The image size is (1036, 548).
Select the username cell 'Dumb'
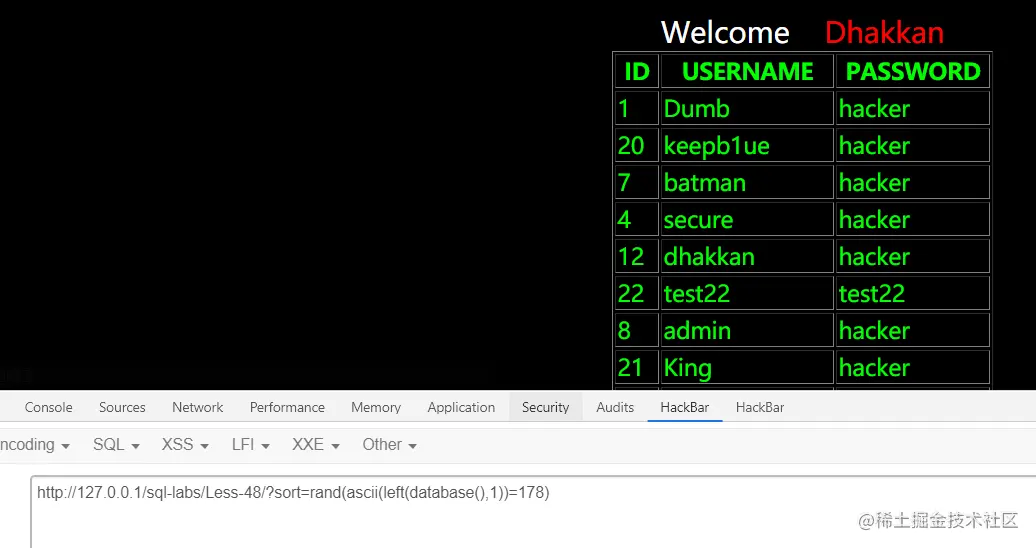coord(747,108)
